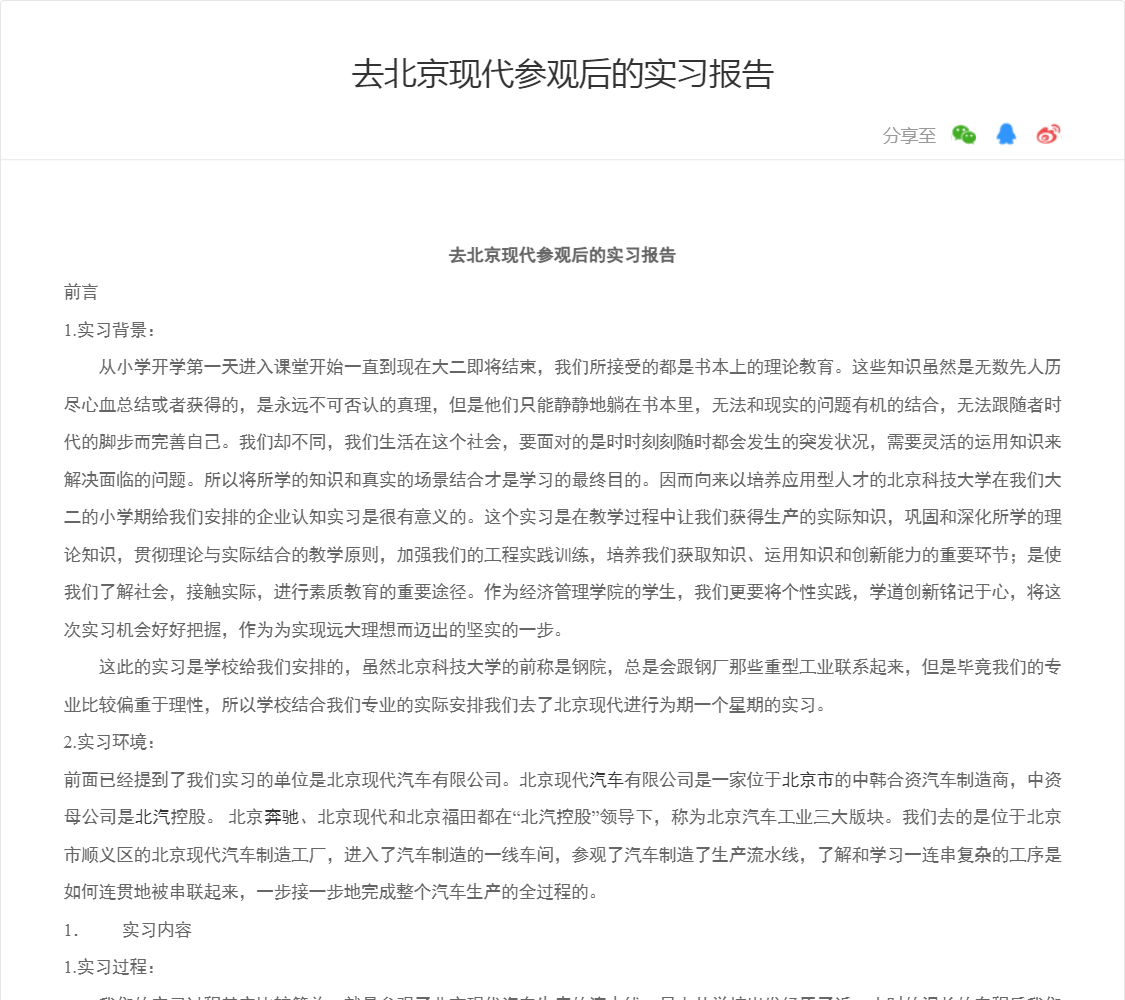1125x1000 pixels.
Task: Click the 前言 heading line
Action: pyautogui.click(x=81, y=292)
